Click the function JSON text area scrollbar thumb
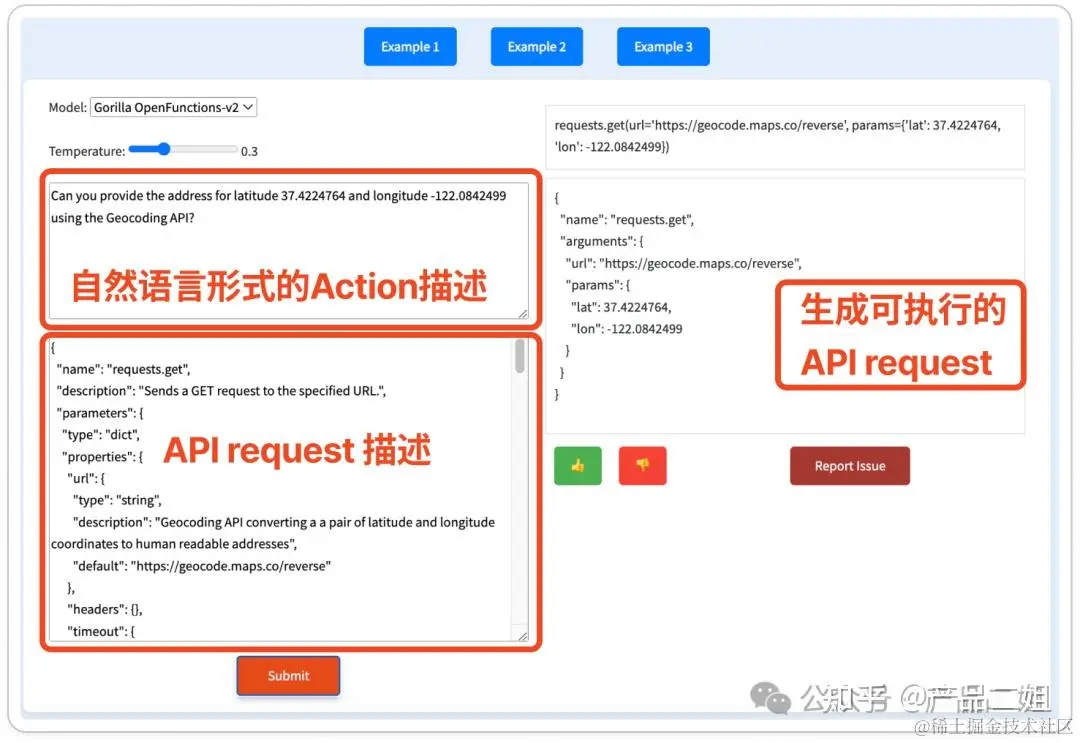Image resolution: width=1080 pixels, height=743 pixels. click(x=520, y=356)
